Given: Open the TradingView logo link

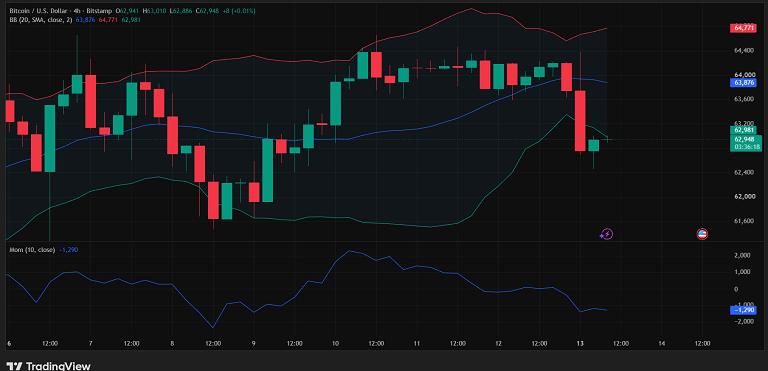Looking at the screenshot, I should click(x=49, y=366).
